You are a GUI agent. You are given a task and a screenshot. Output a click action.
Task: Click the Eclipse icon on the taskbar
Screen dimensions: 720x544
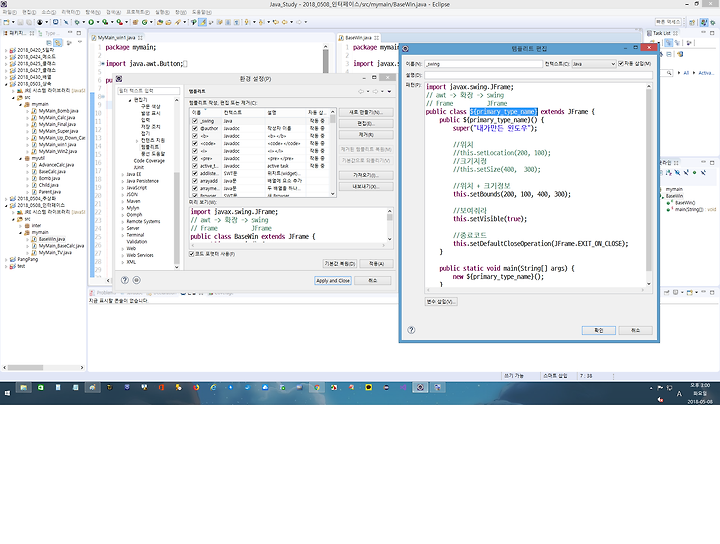tap(420, 388)
